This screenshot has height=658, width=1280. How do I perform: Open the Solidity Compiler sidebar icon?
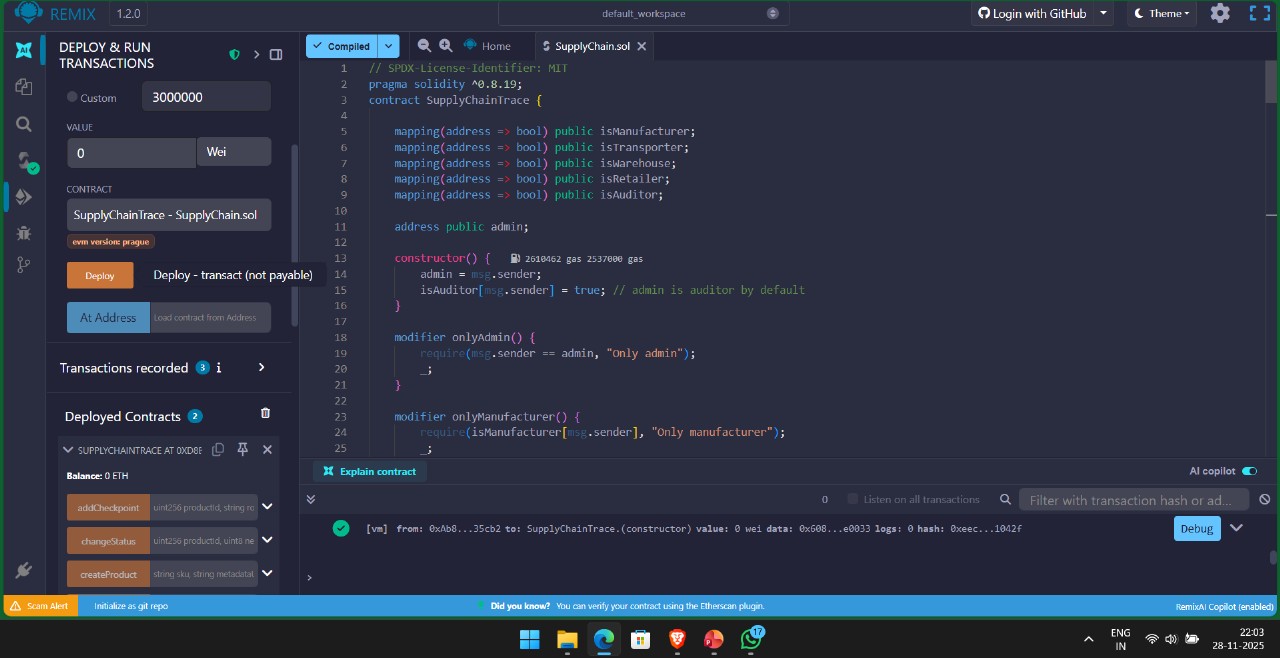[25, 162]
